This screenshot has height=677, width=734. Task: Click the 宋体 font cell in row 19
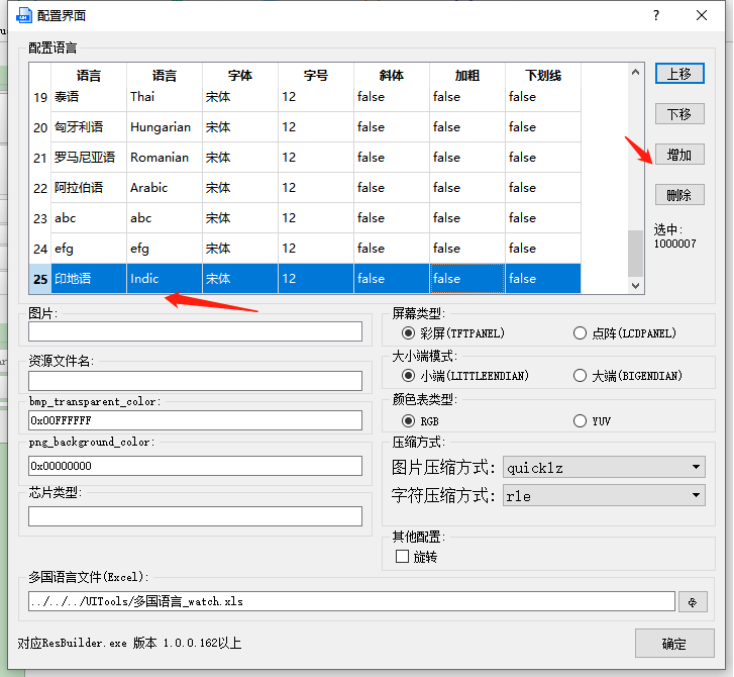(240, 97)
